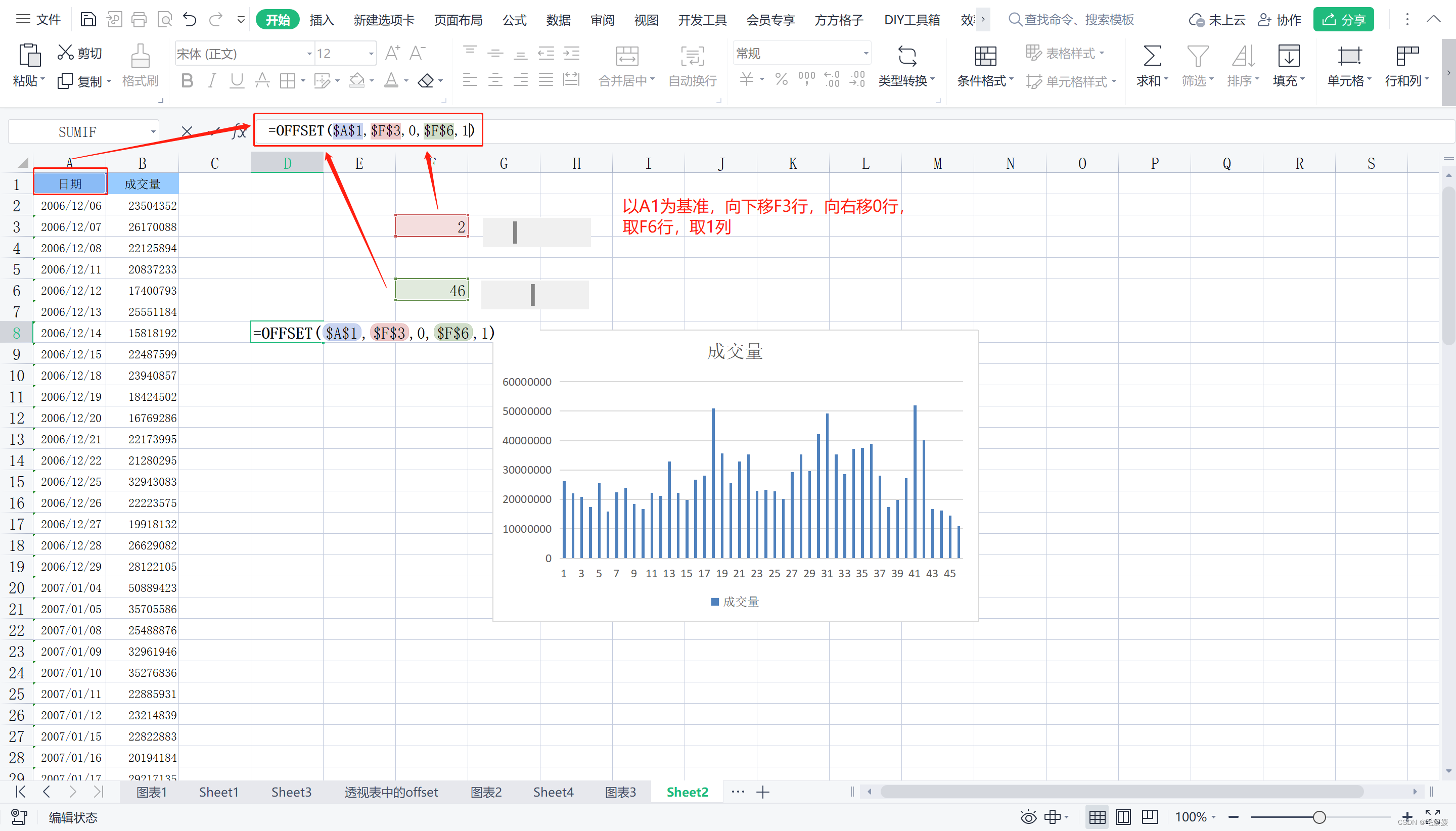Click the scroll bar control next to F3

536,233
